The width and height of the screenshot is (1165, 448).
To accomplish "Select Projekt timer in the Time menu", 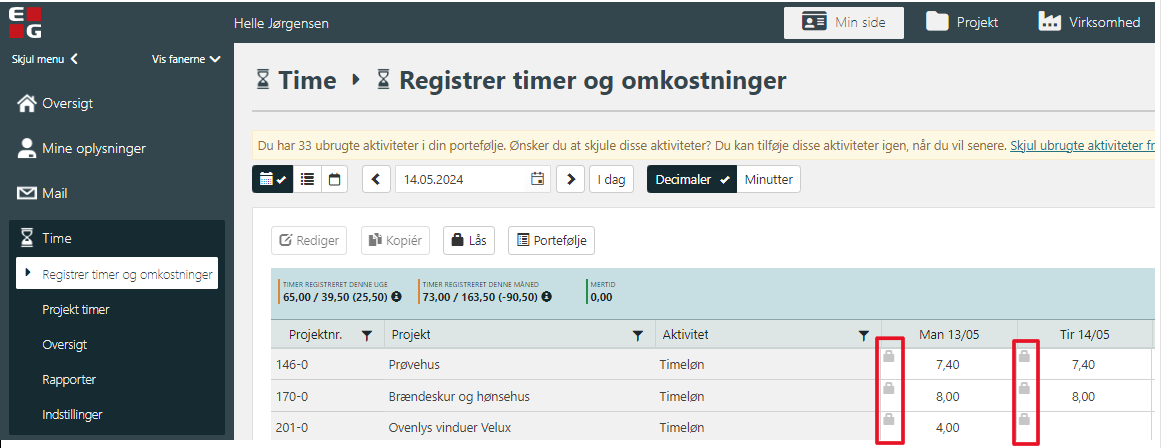I will pyautogui.click(x=76, y=310).
